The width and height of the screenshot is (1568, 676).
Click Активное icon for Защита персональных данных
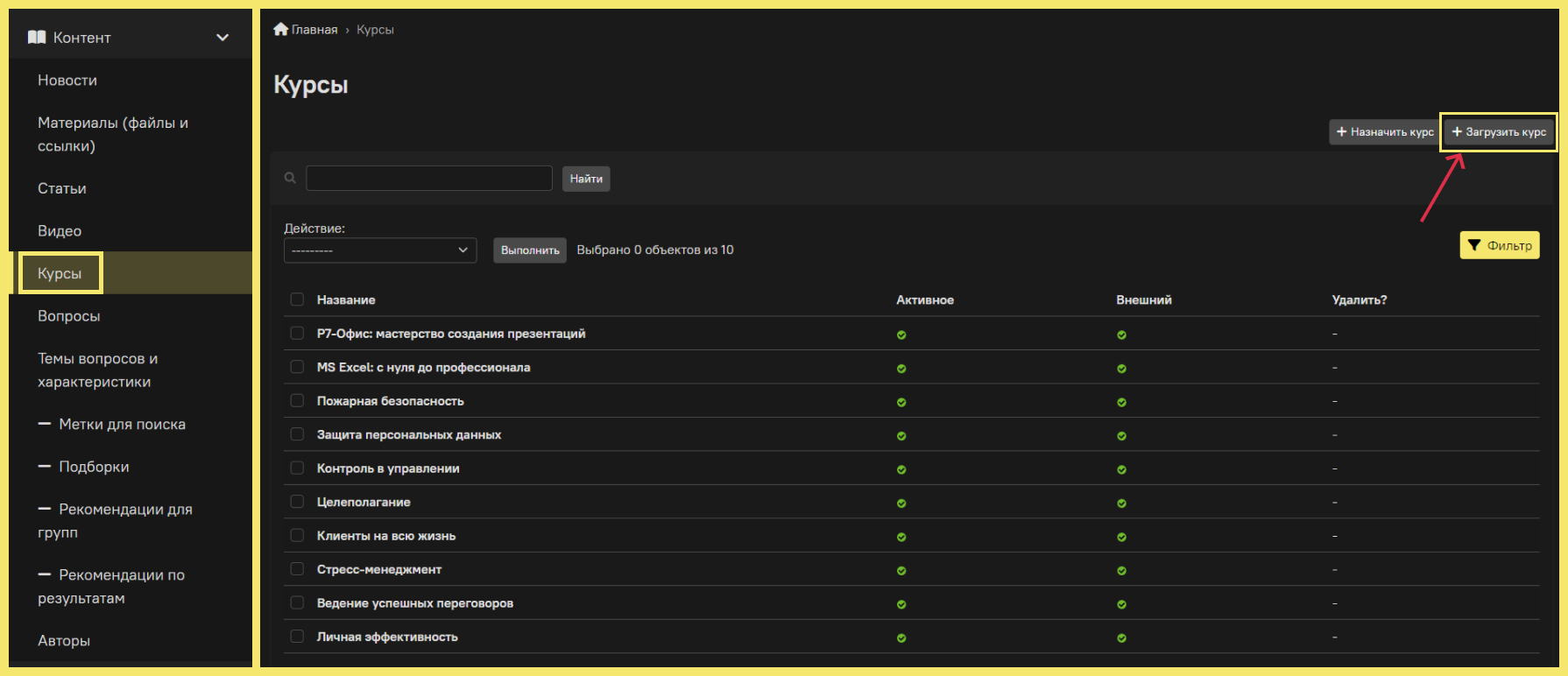901,436
